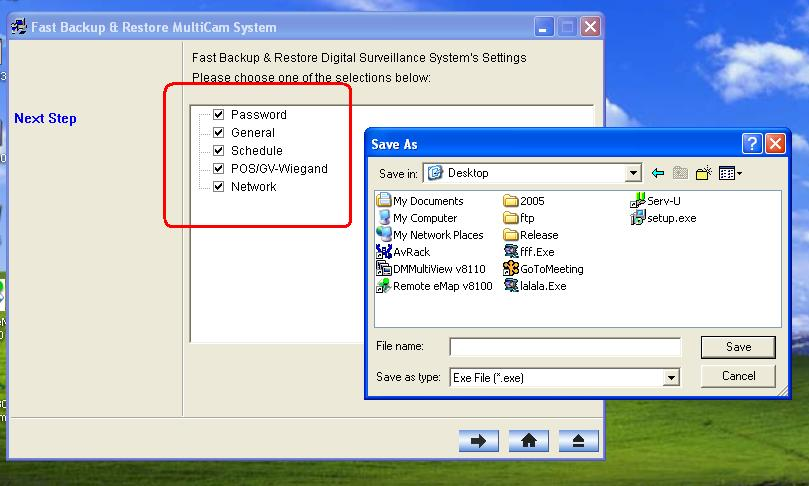This screenshot has width=809, height=486.
Task: Close the Fast Backup & Restore window
Action: tap(591, 27)
